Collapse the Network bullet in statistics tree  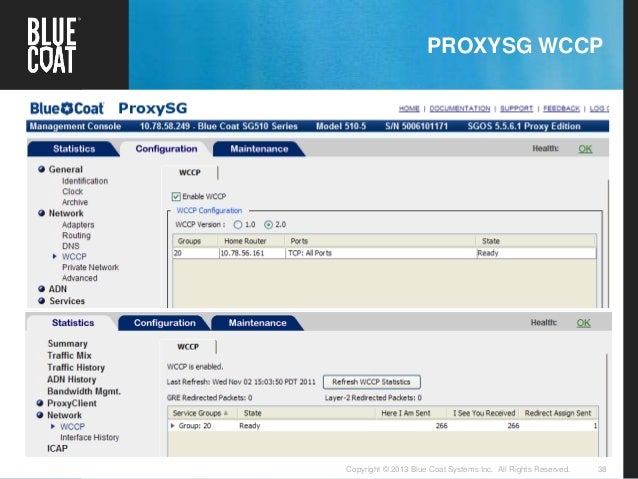coord(39,415)
